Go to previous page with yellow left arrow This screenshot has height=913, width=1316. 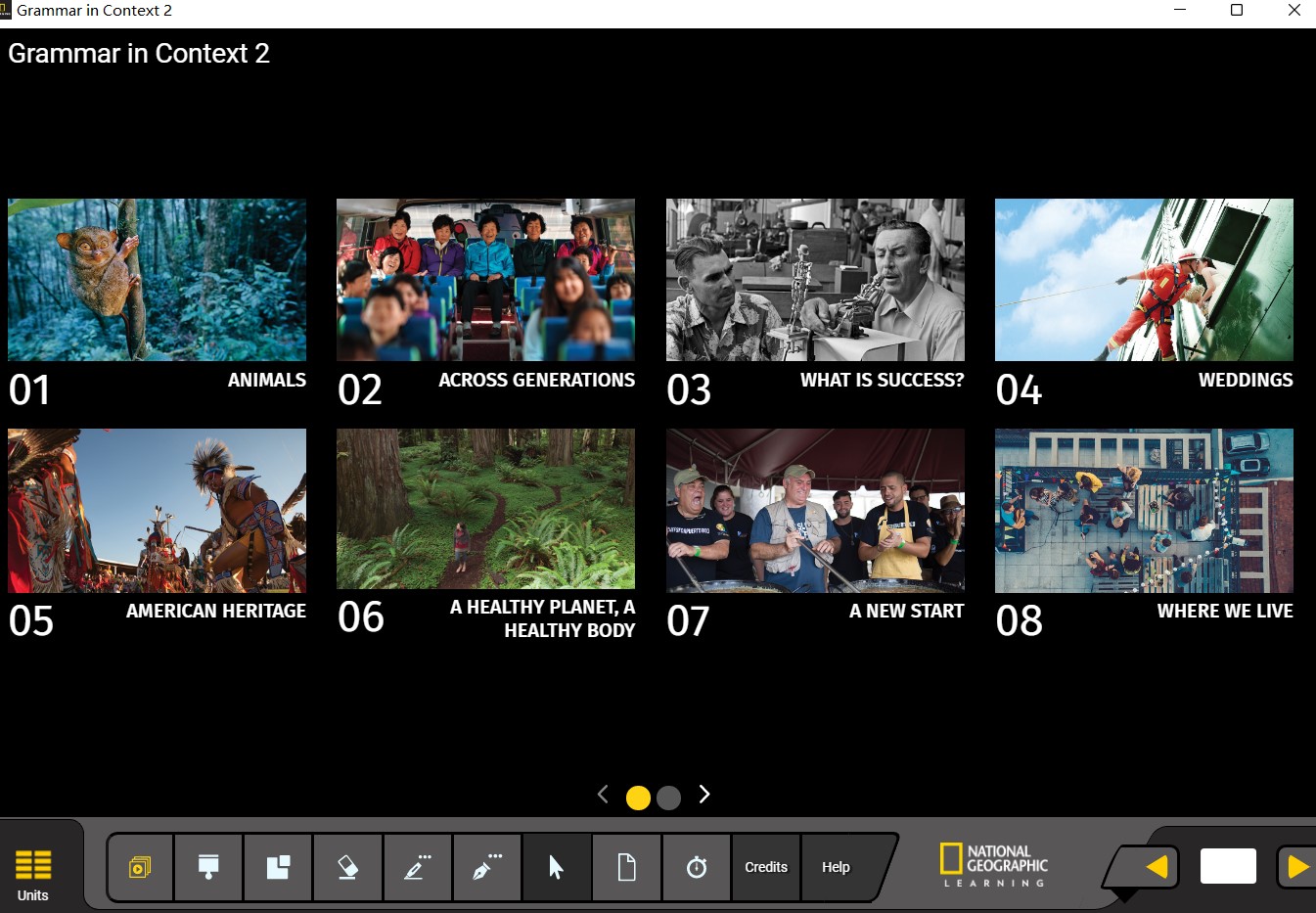click(x=1157, y=867)
